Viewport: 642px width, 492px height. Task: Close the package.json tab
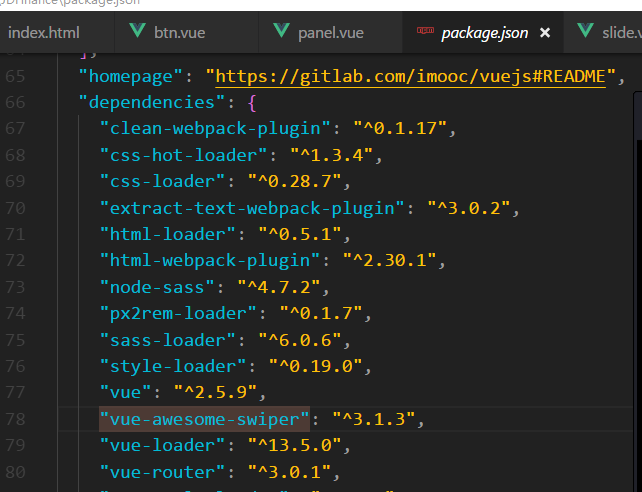click(x=545, y=33)
